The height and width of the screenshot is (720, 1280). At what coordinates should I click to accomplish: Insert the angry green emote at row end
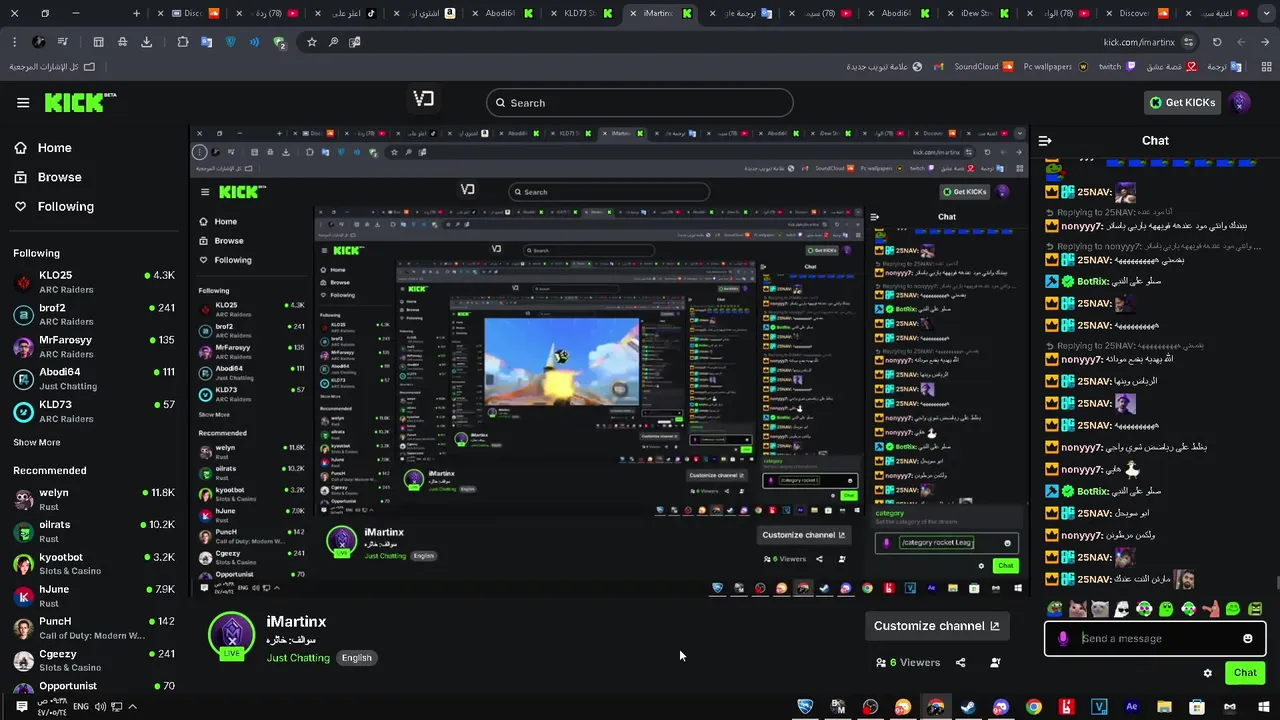1256,609
